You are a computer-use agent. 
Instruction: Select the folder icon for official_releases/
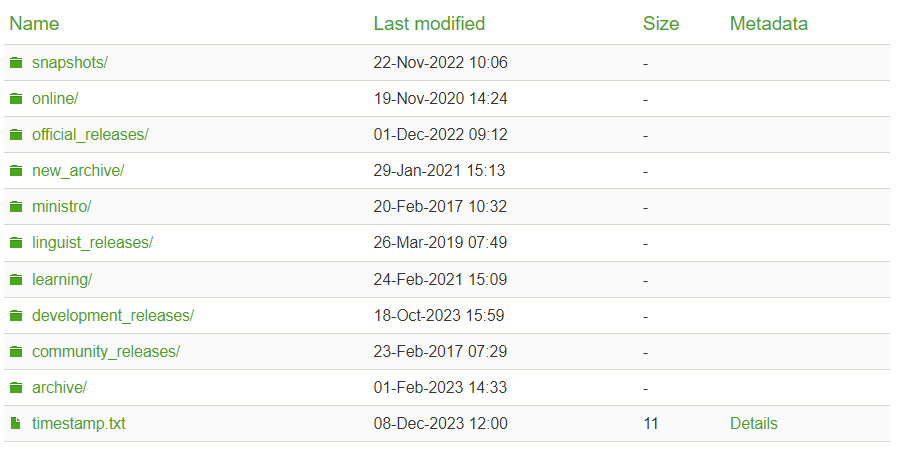(x=16, y=135)
